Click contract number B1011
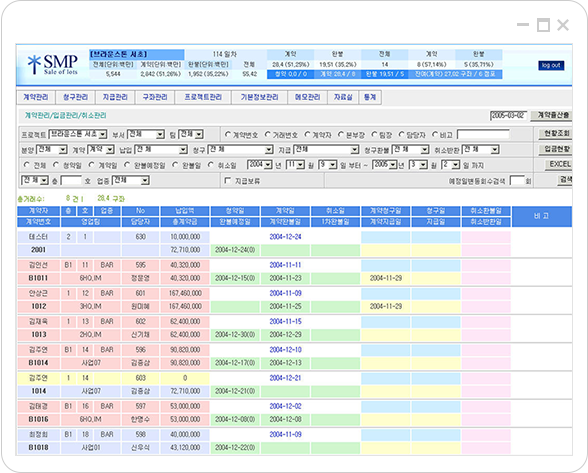The image size is (588, 473). tap(38, 278)
